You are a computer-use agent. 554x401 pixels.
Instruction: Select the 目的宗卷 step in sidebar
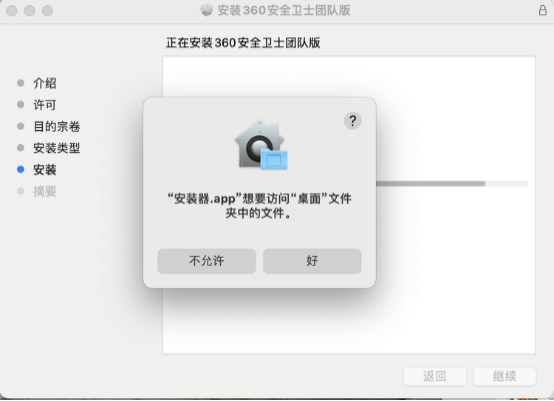[x=57, y=126]
